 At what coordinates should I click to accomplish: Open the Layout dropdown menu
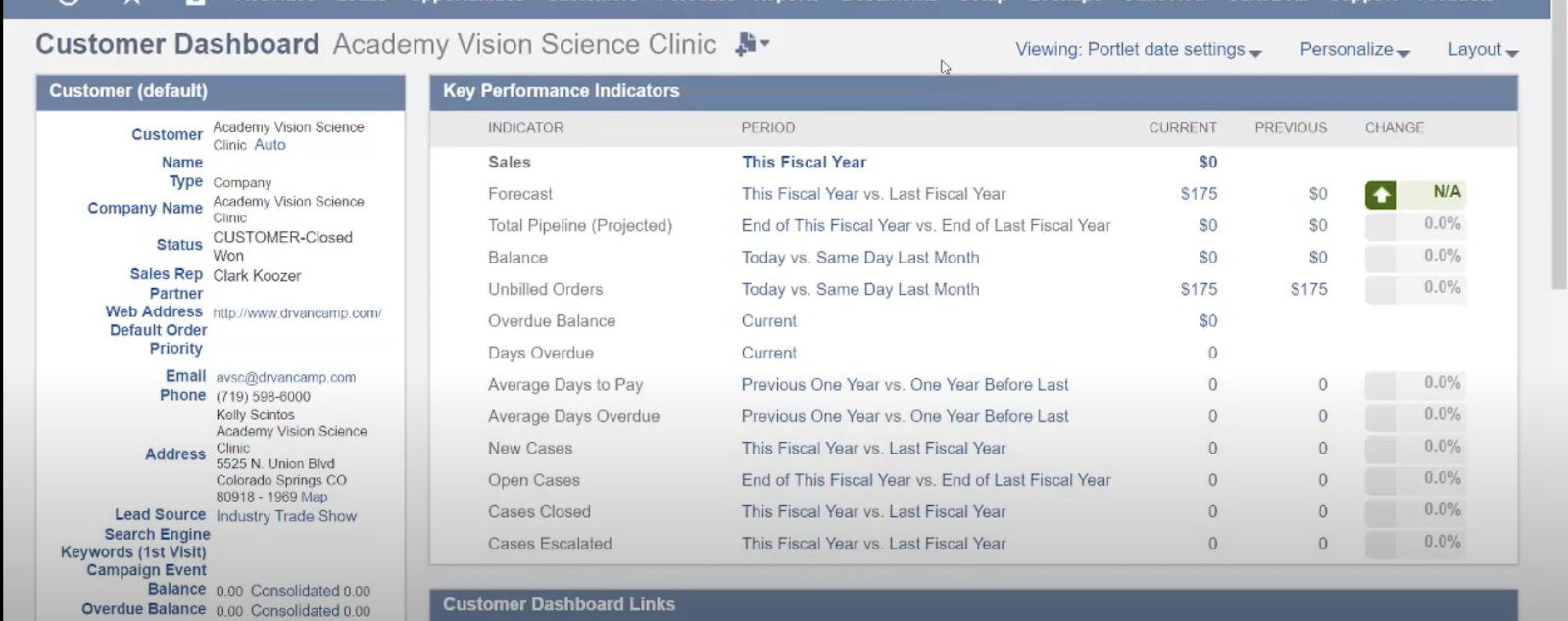point(1482,50)
